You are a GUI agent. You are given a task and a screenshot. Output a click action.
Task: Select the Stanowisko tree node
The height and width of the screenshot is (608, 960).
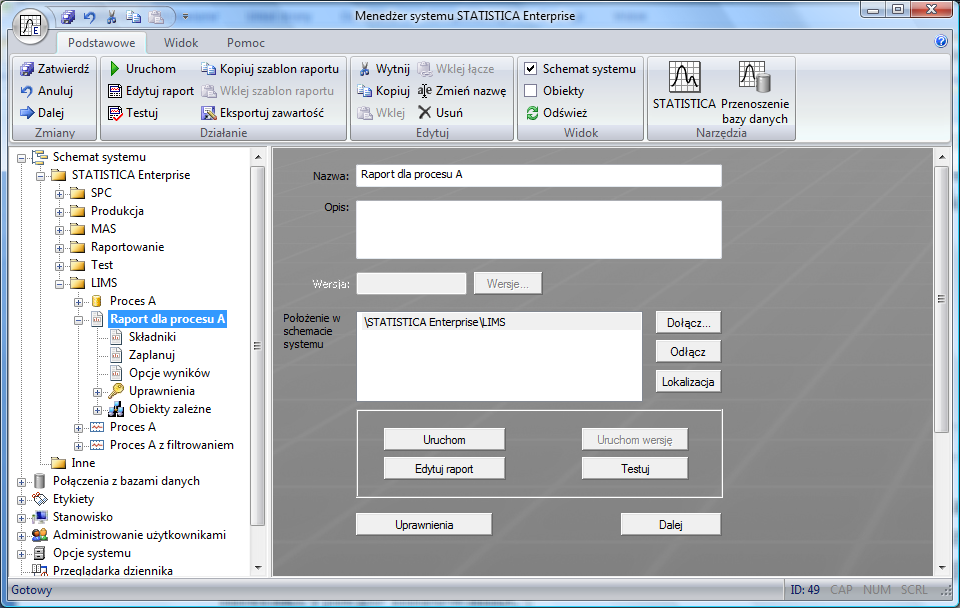click(83, 517)
